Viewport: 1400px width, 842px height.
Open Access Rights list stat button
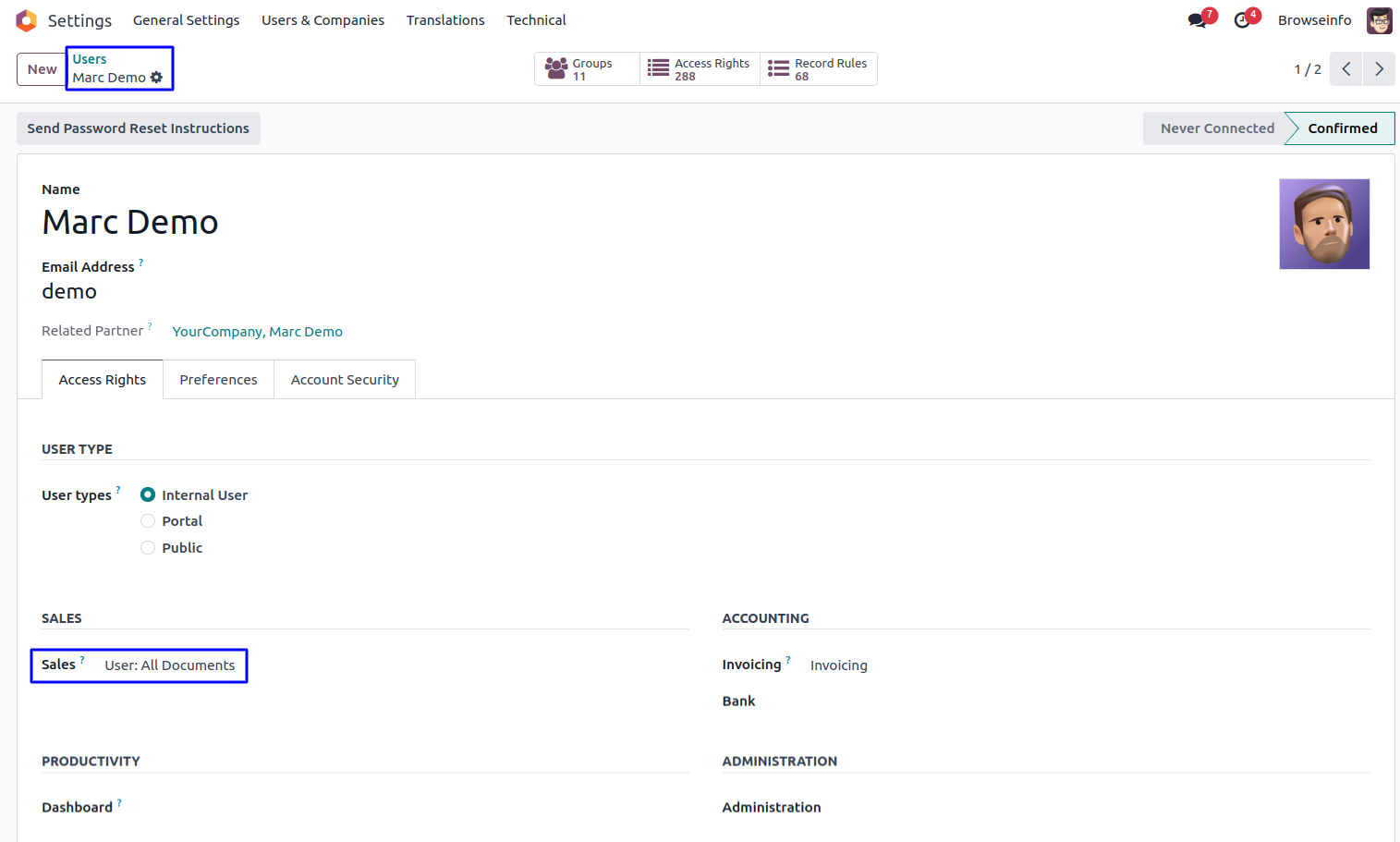tap(700, 69)
